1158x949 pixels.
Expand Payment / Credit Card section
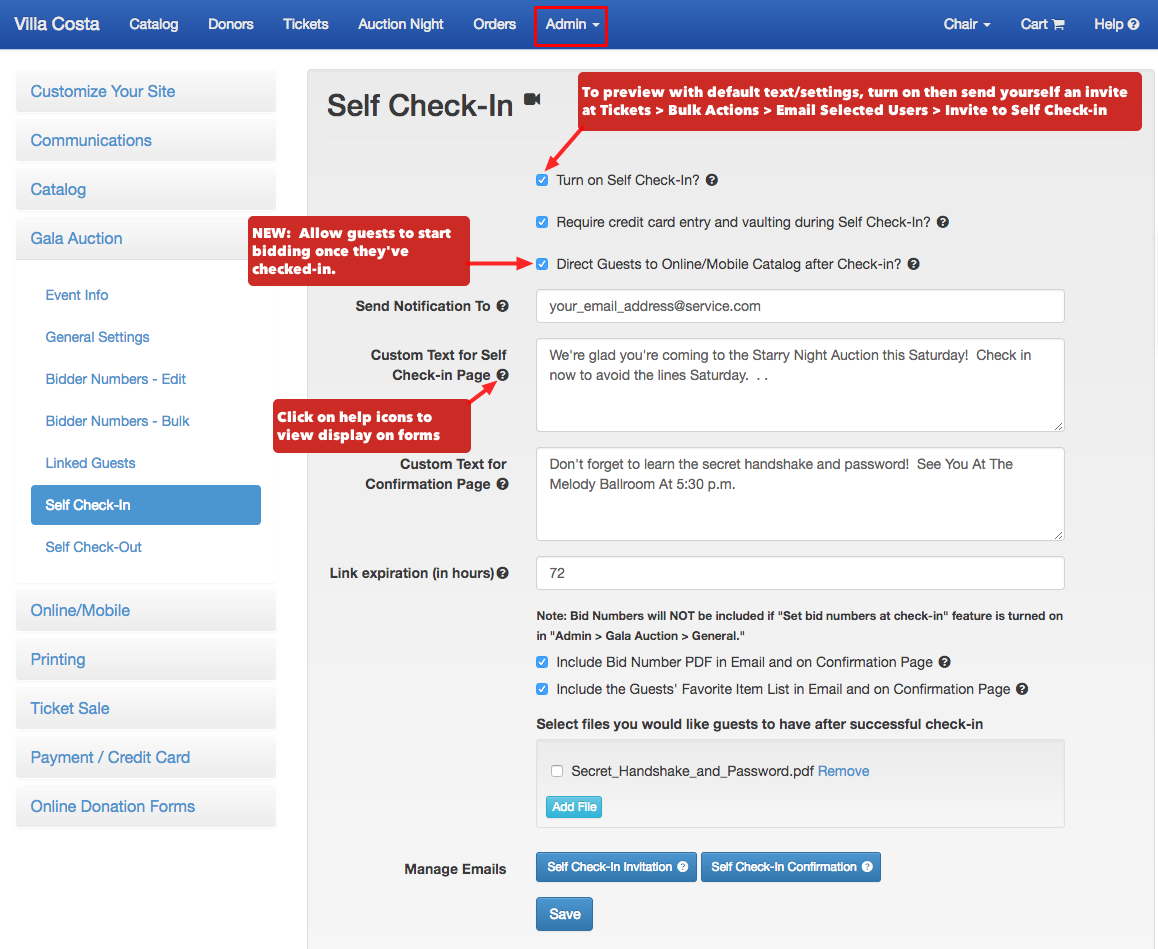point(145,758)
